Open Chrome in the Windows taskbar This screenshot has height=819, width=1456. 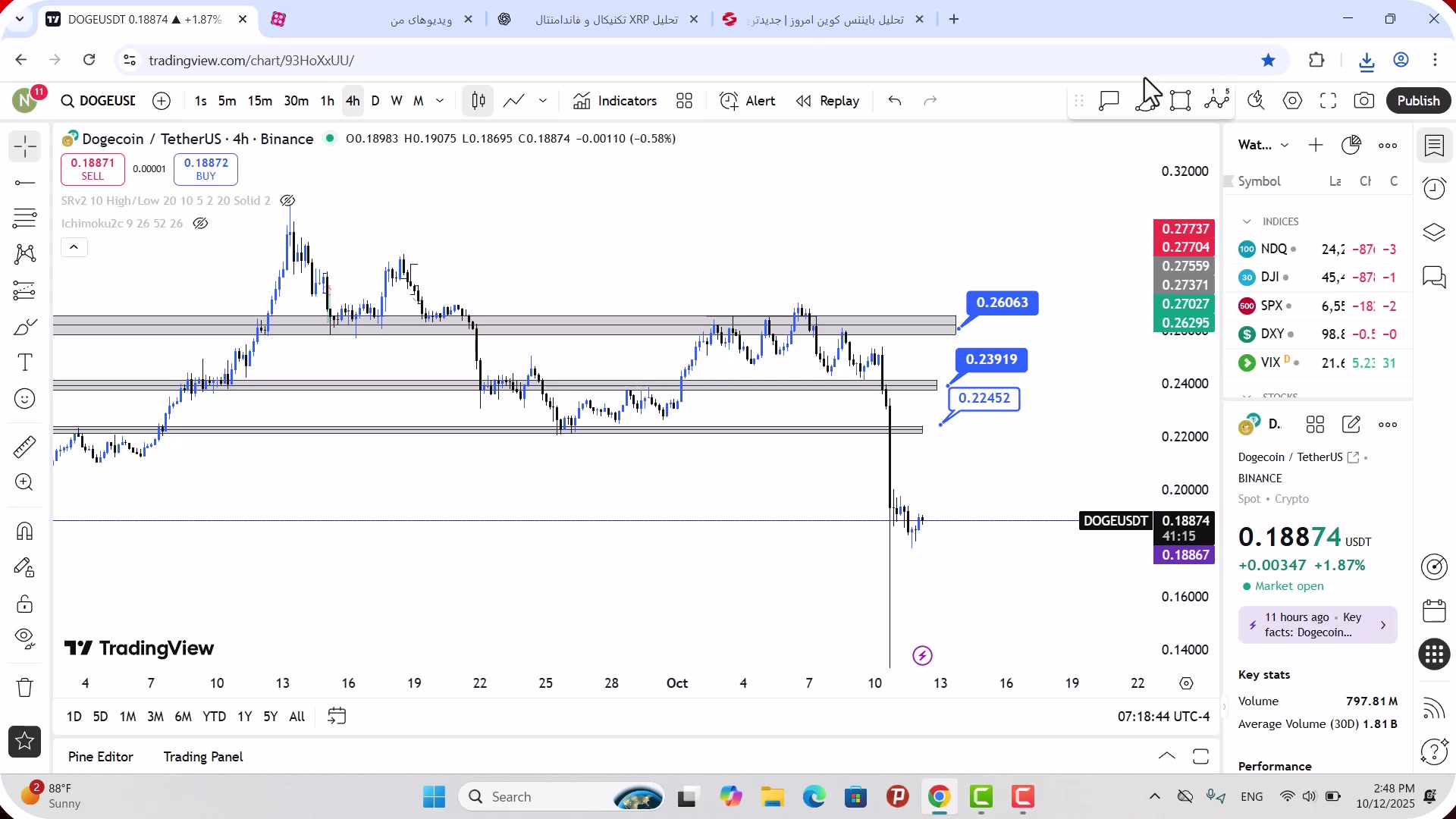point(939,797)
